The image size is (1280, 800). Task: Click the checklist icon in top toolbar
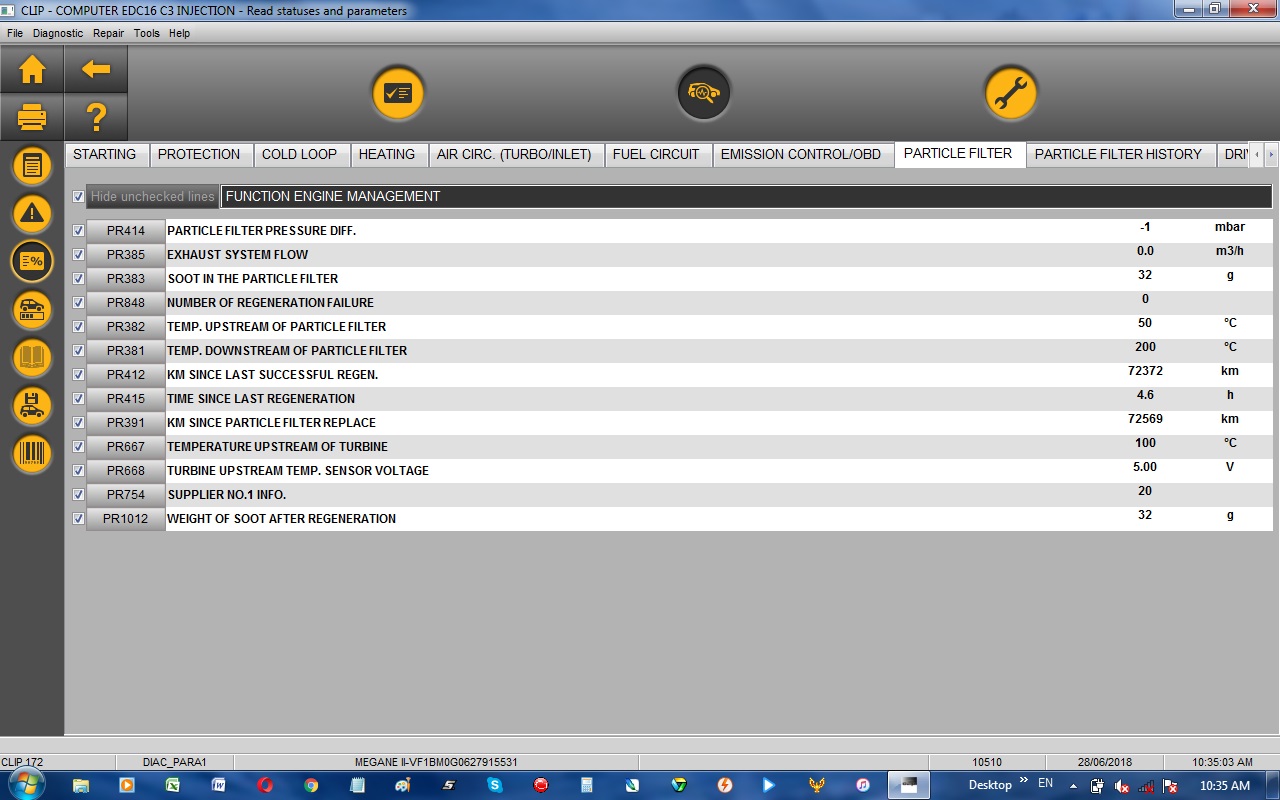click(x=398, y=93)
